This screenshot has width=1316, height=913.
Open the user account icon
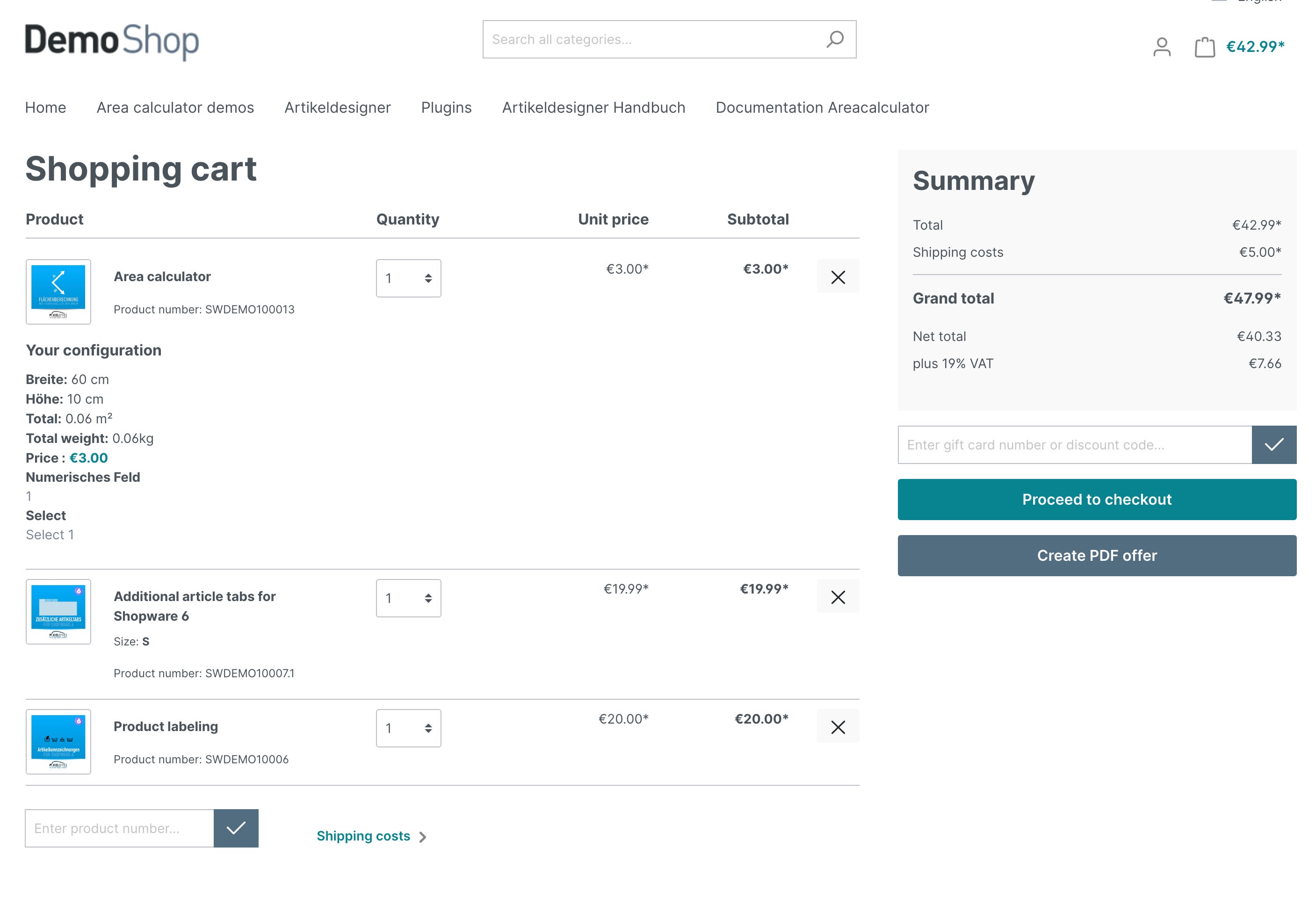click(1161, 47)
